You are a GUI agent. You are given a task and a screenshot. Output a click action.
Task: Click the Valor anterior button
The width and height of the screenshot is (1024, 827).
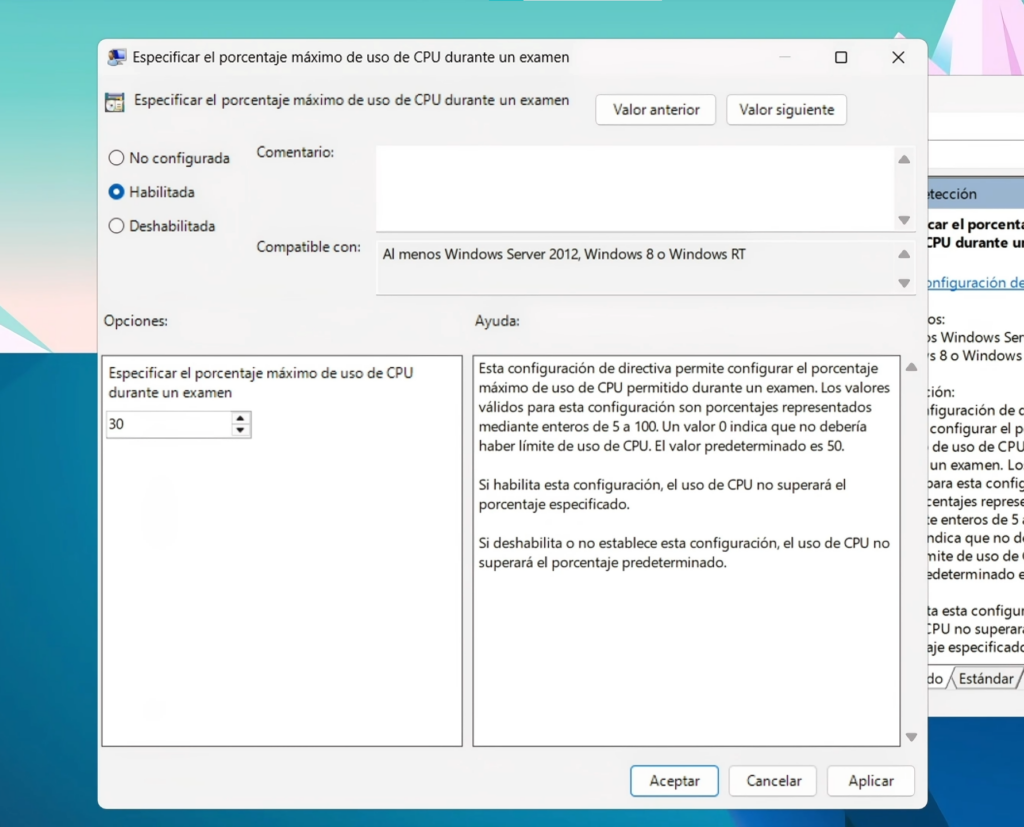(655, 110)
